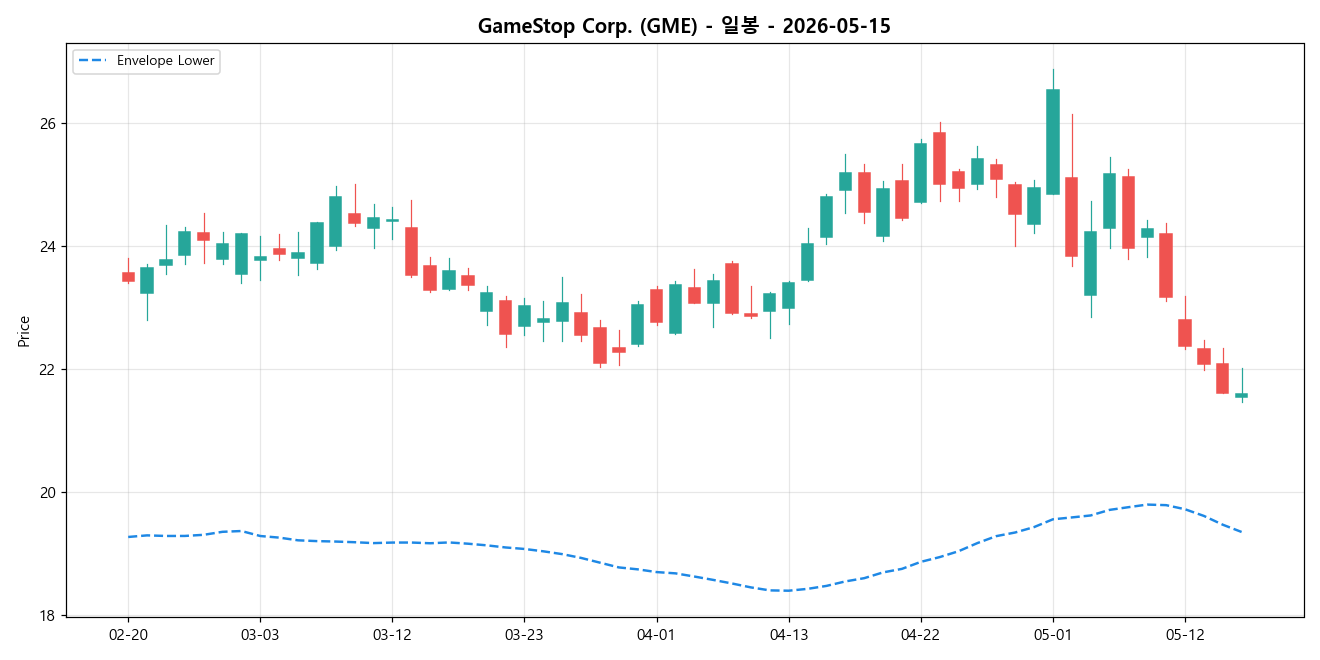This screenshot has width=1320, height=660.
Task: Click the 04-22 x-axis date label
Action: [920, 634]
